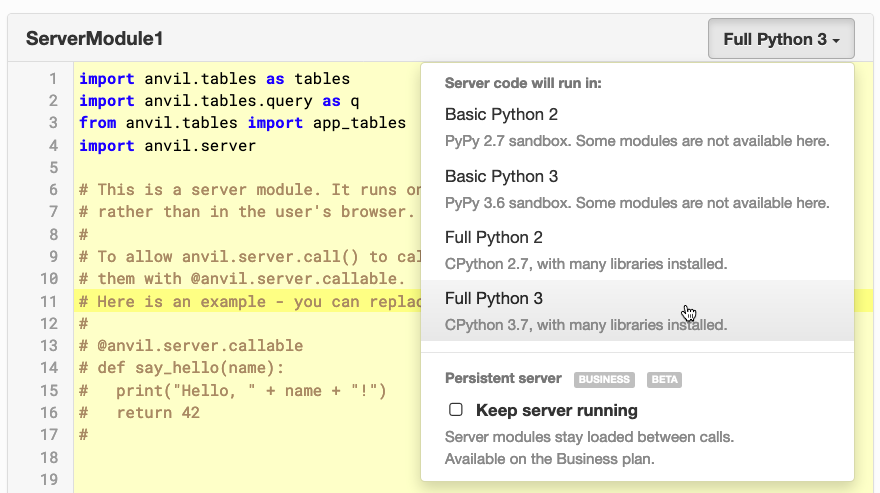The image size is (880, 493).
Task: Click the BETA badge
Action: tap(664, 380)
